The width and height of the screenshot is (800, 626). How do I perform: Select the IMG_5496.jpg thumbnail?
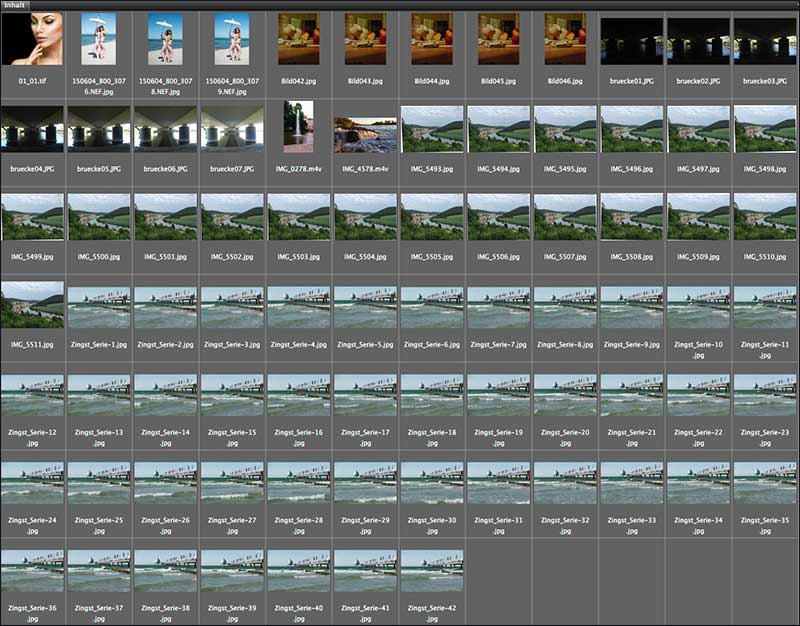click(632, 129)
